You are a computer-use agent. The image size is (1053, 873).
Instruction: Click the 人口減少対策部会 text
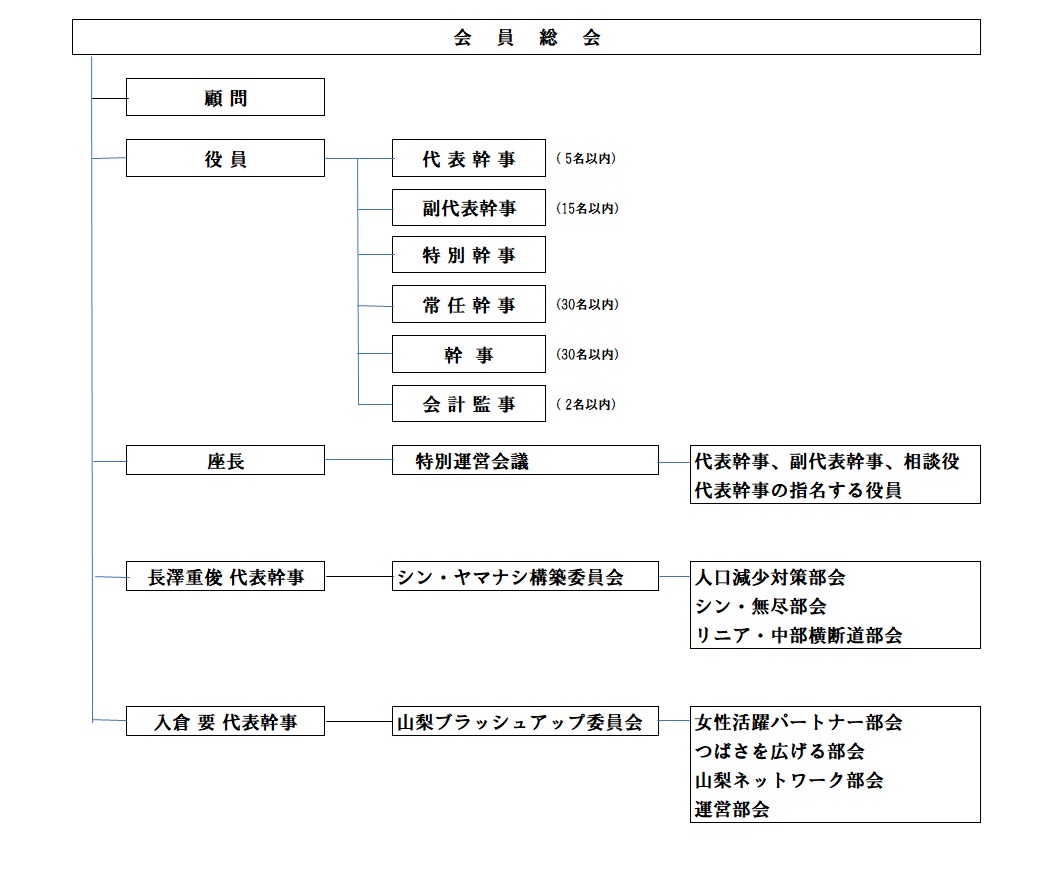click(770, 578)
